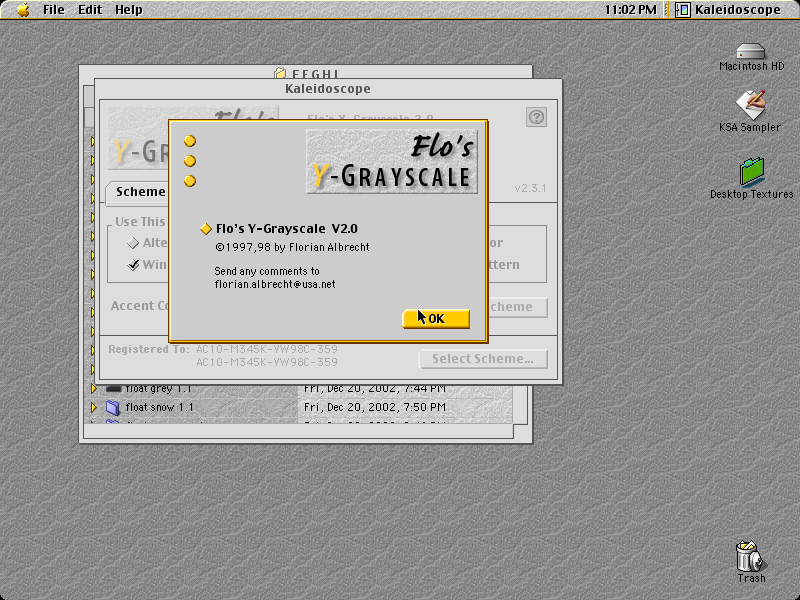
Task: Select the float snow 1.1 folder icon
Action: (x=113, y=407)
